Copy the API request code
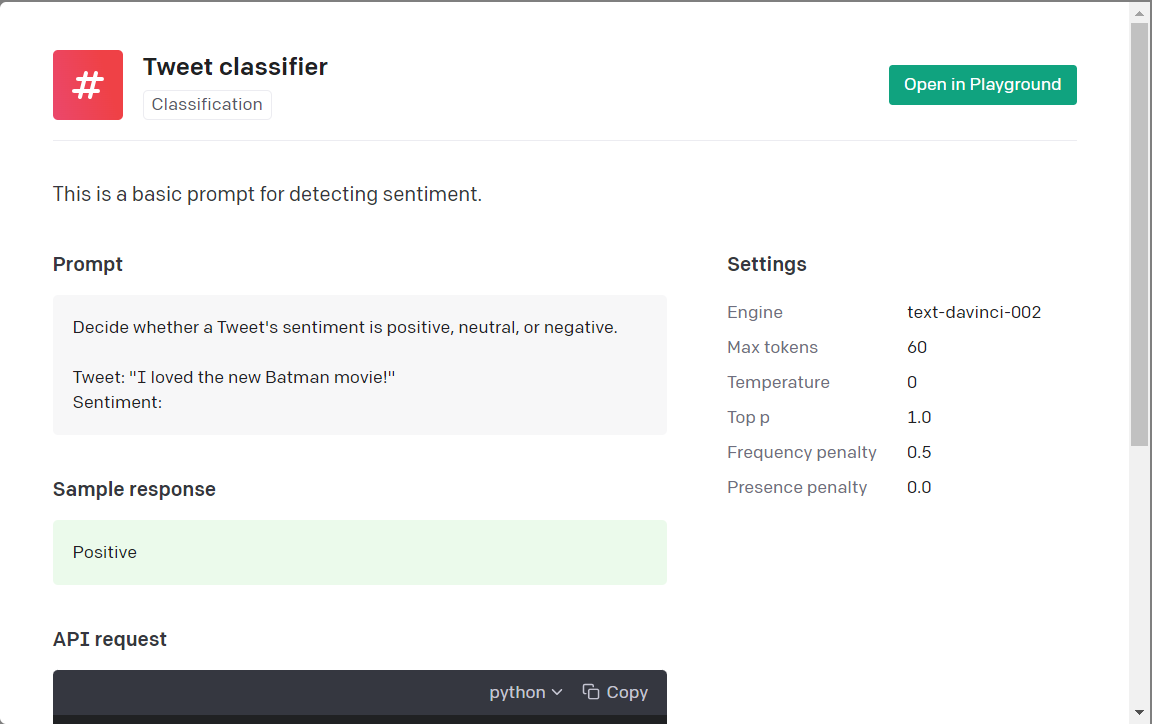The width and height of the screenshot is (1152, 724). pos(614,691)
